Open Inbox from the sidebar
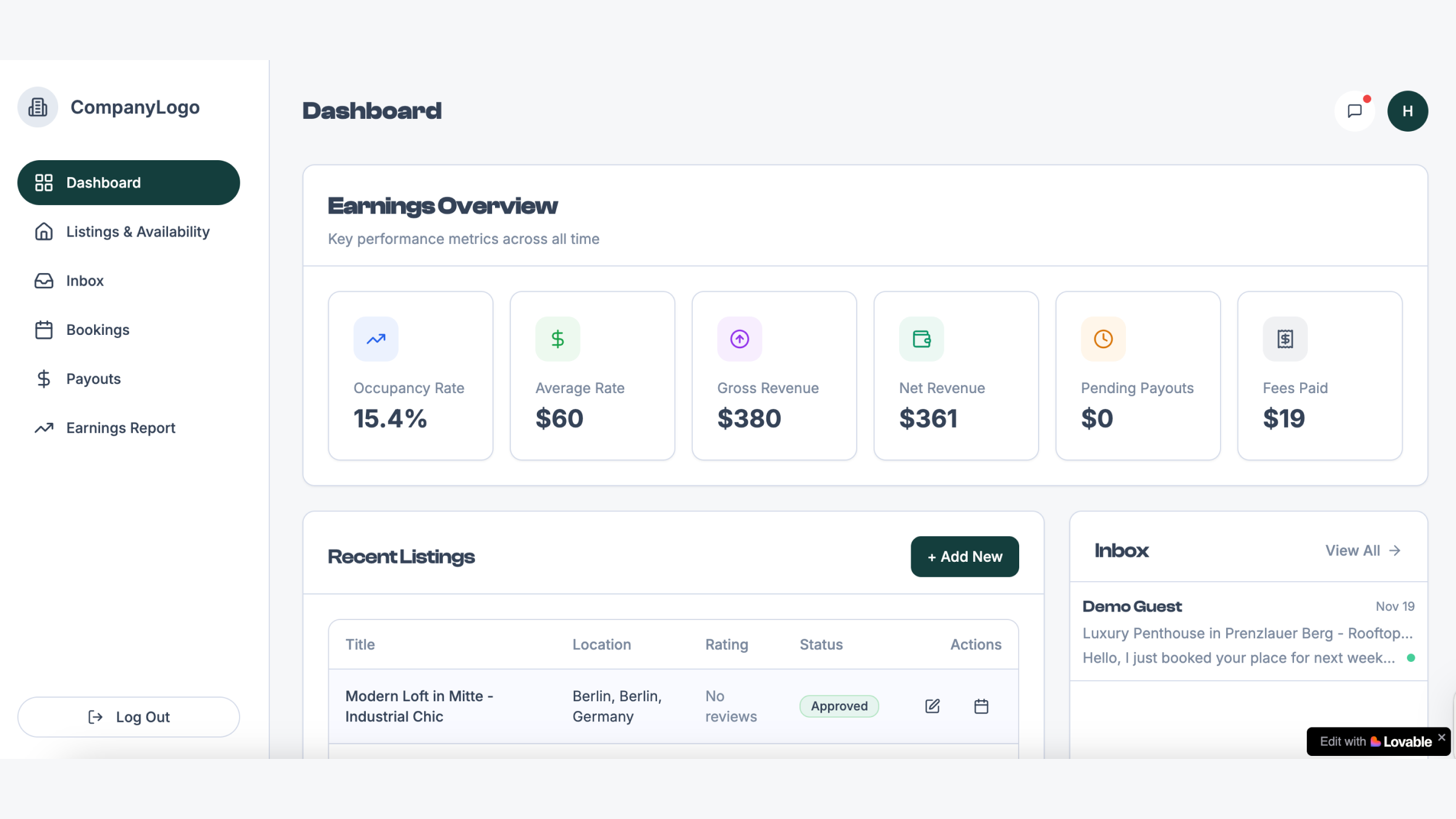 click(x=85, y=281)
